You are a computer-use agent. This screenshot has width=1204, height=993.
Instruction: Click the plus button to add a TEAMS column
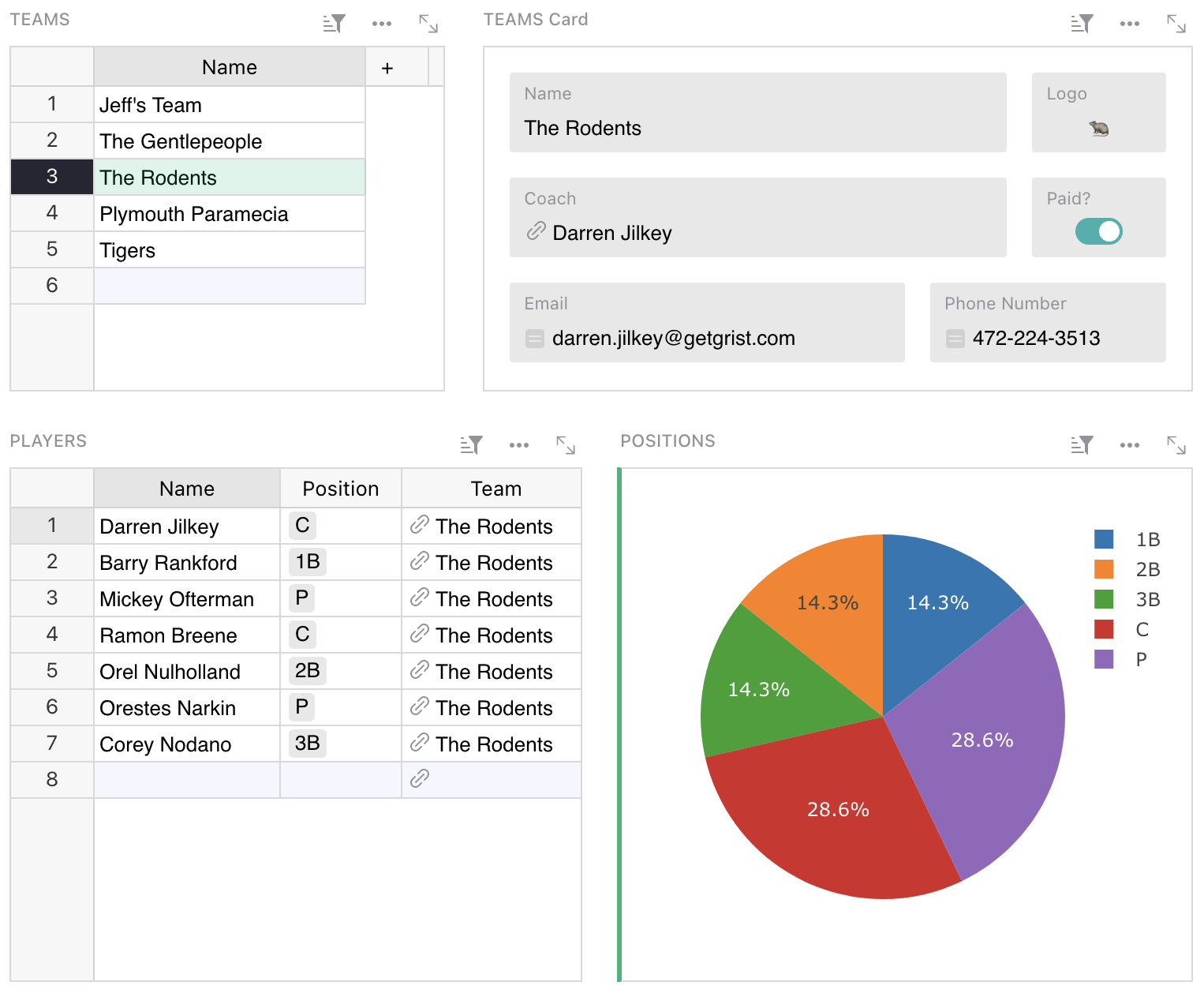pos(387,66)
